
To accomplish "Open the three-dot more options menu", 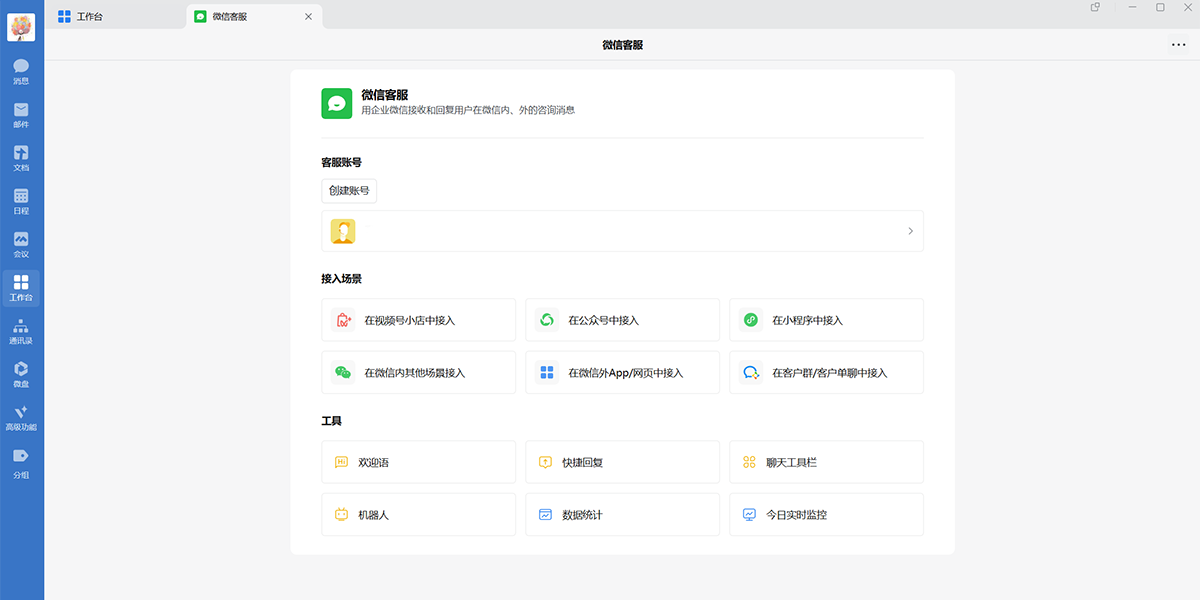I will (x=1177, y=44).
